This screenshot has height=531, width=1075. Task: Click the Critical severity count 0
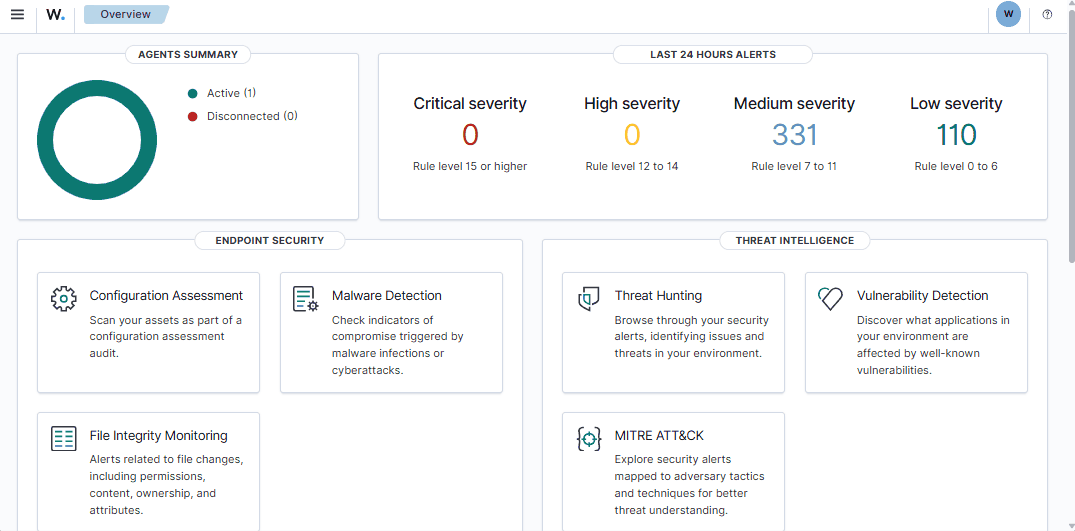point(470,135)
